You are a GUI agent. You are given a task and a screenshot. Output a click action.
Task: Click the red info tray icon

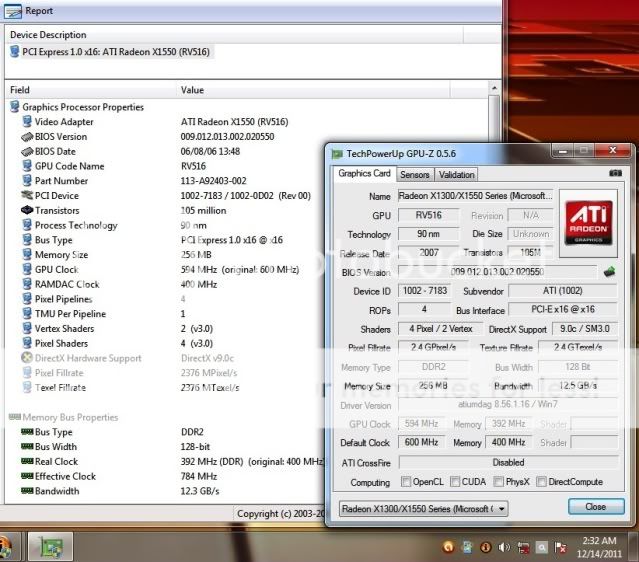click(485, 547)
